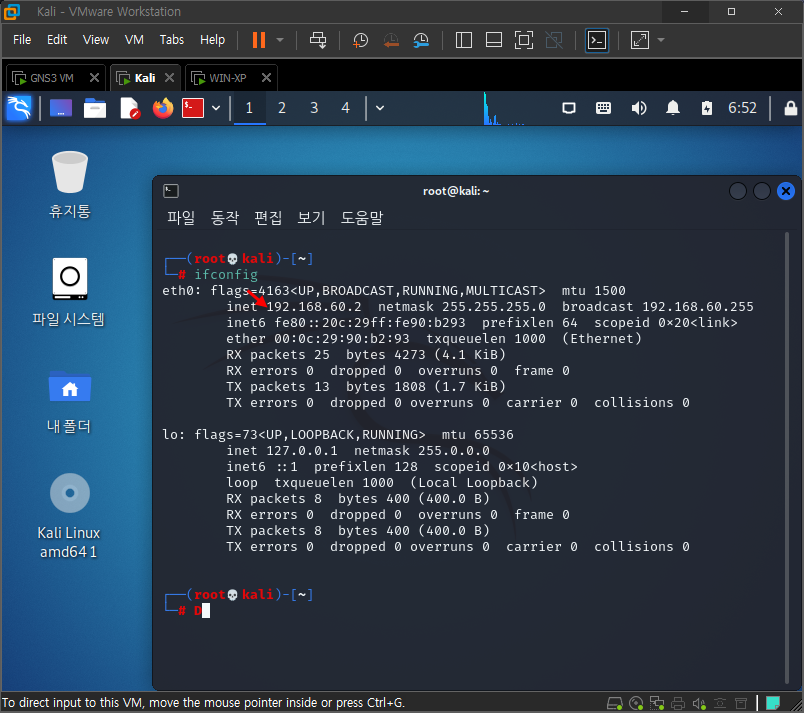
Task: Expand stretch guest options dropdown
Action: [x=661, y=40]
